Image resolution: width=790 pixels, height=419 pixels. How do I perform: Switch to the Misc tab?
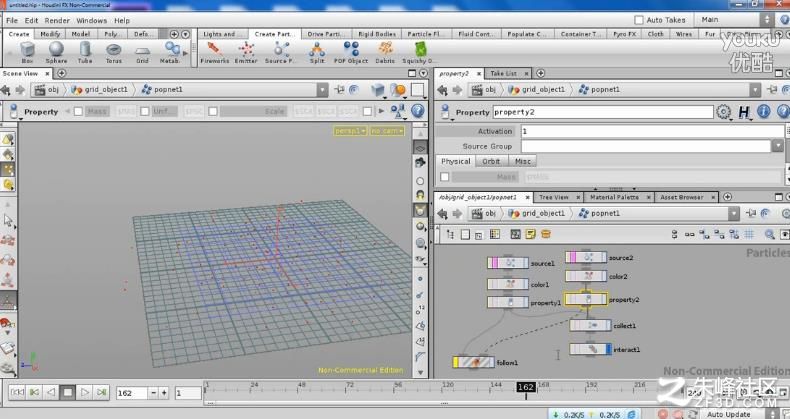[522, 161]
